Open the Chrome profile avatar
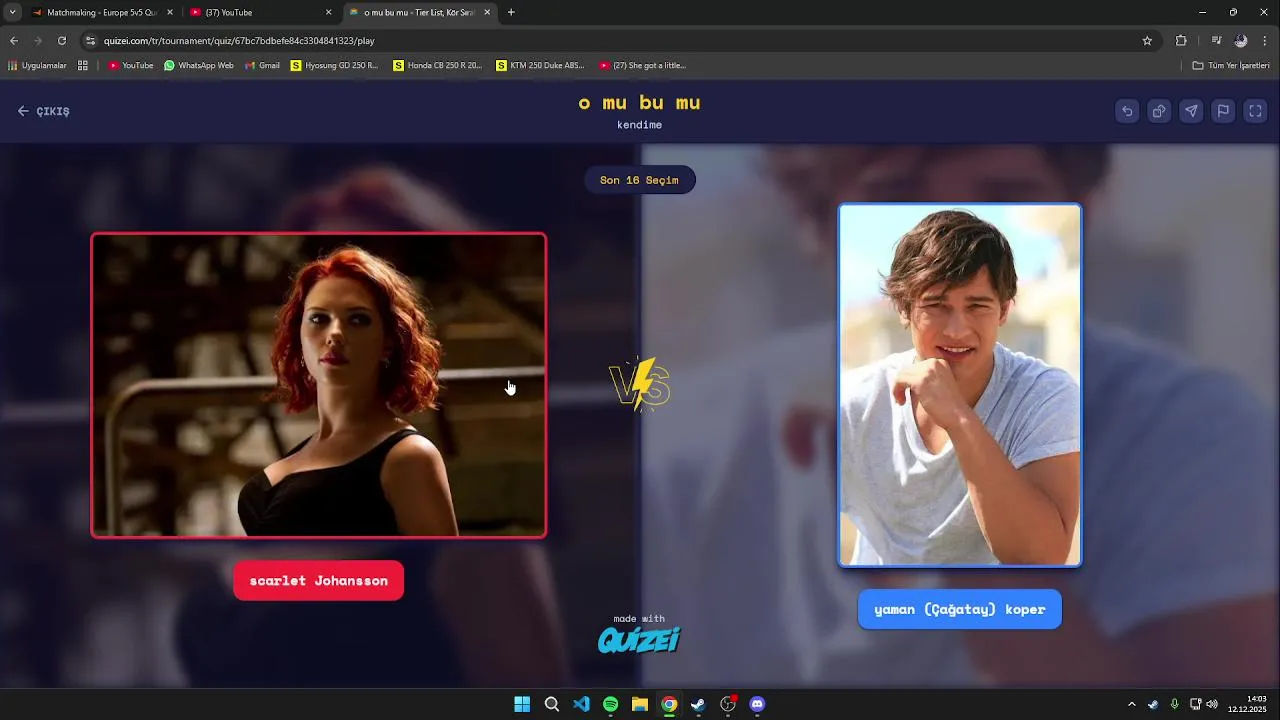Screen dimensions: 1280x720 coord(1241,41)
